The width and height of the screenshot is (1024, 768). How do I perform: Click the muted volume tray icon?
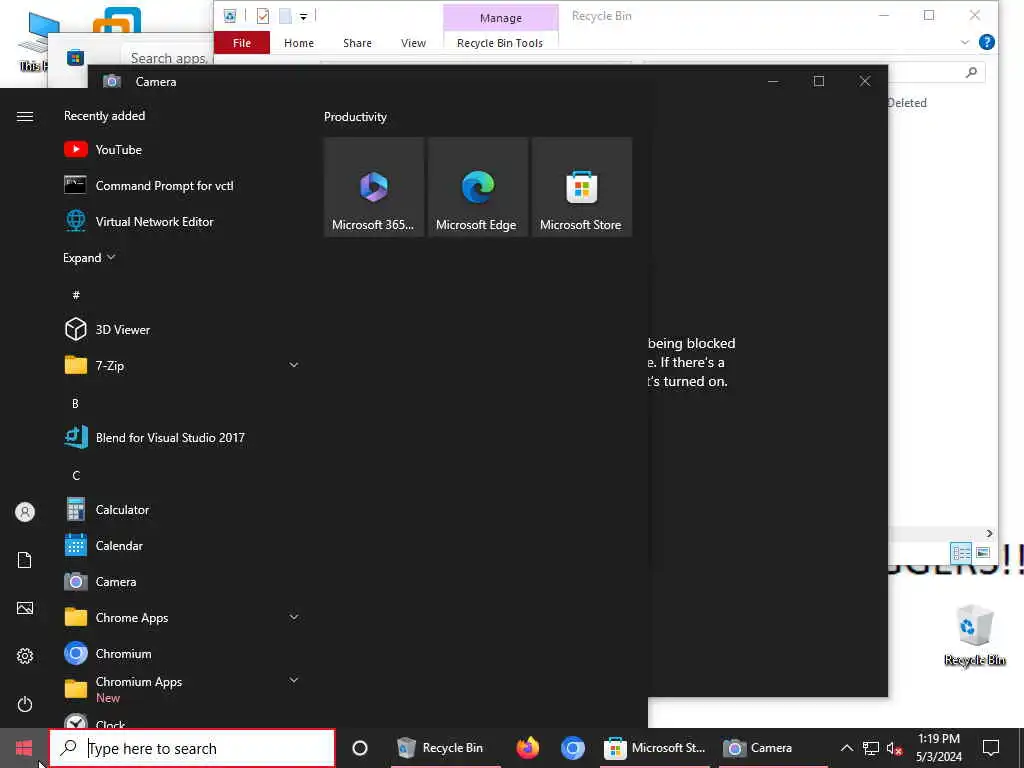coord(894,748)
